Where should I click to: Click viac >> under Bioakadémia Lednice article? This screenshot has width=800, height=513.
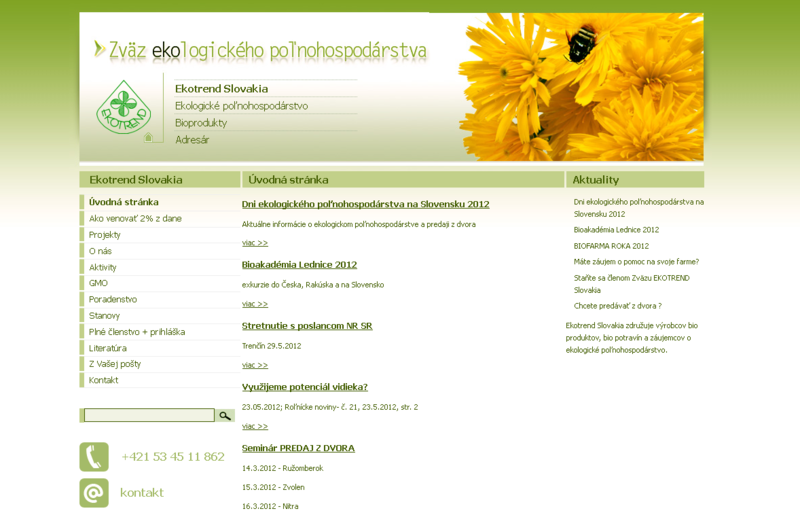tap(255, 304)
